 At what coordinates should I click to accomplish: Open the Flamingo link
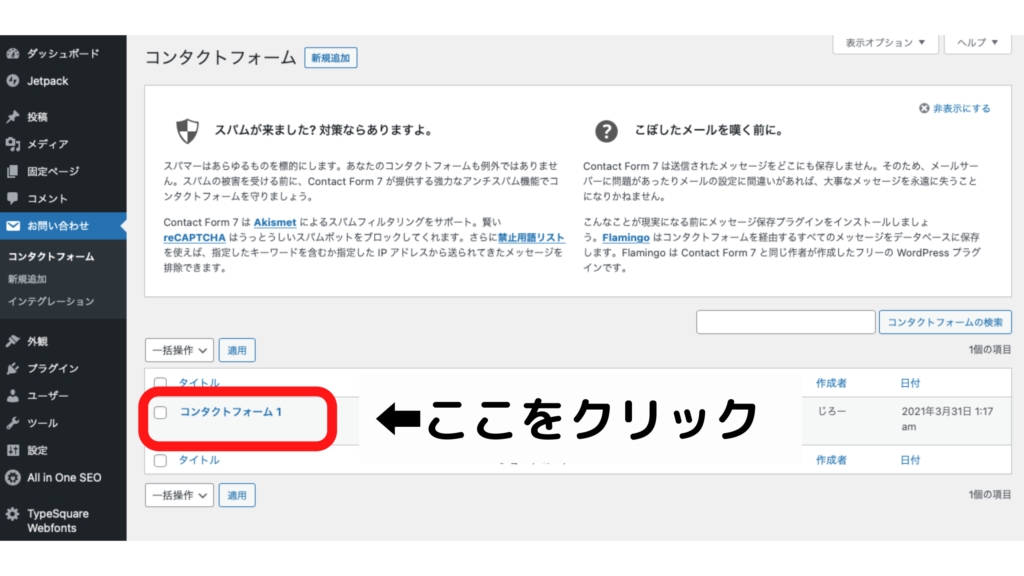(x=626, y=238)
